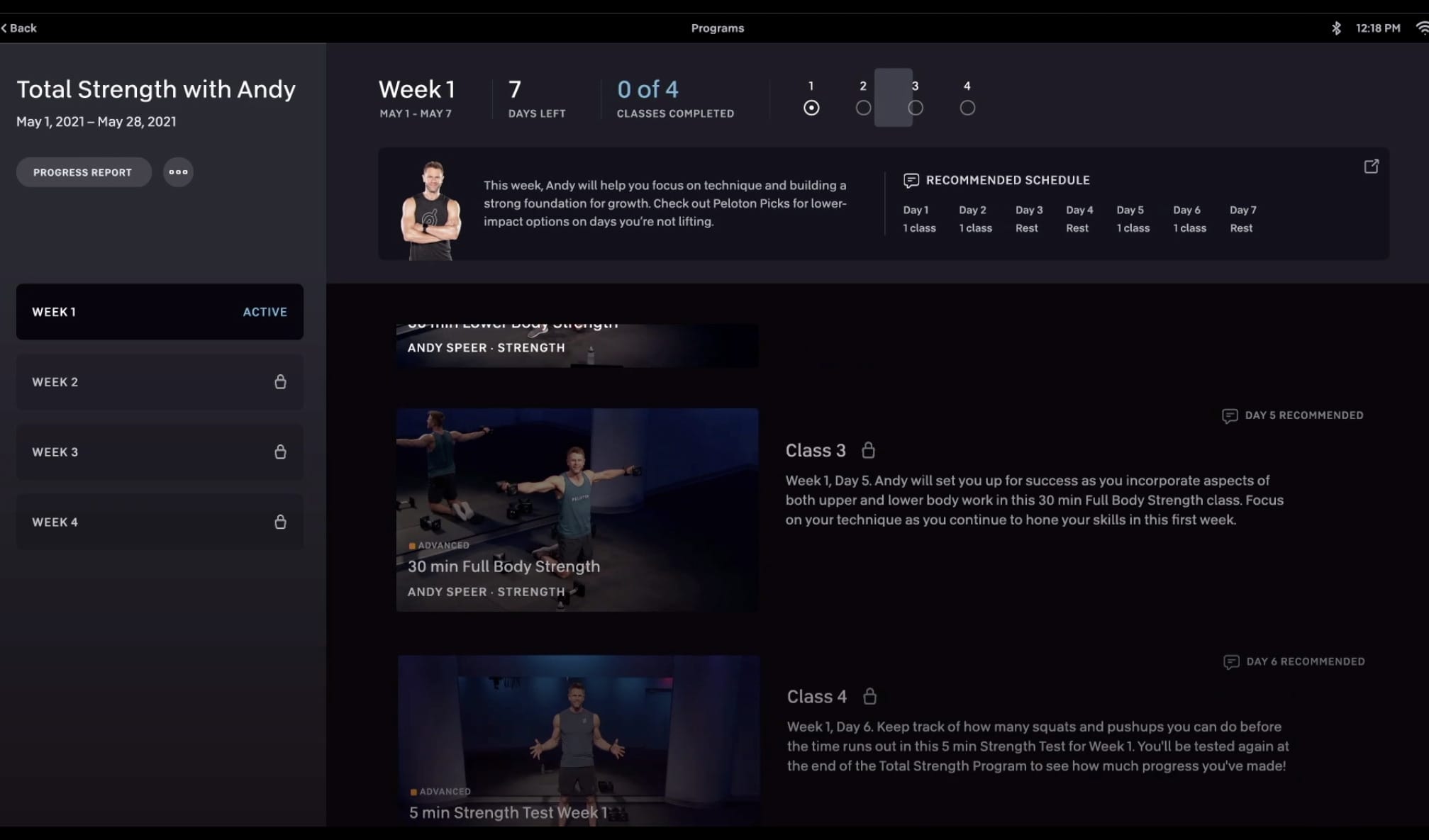Click the Week 2 lock icon
Image resolution: width=1429 pixels, height=840 pixels.
[x=280, y=382]
